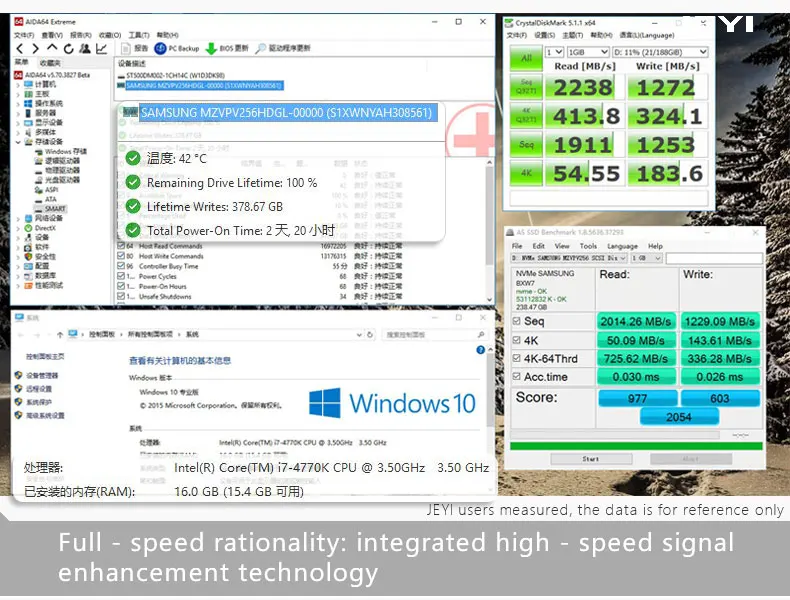Select the ST500DM002-1CH14C drive entry
The height and width of the screenshot is (600, 790).
pos(171,76)
